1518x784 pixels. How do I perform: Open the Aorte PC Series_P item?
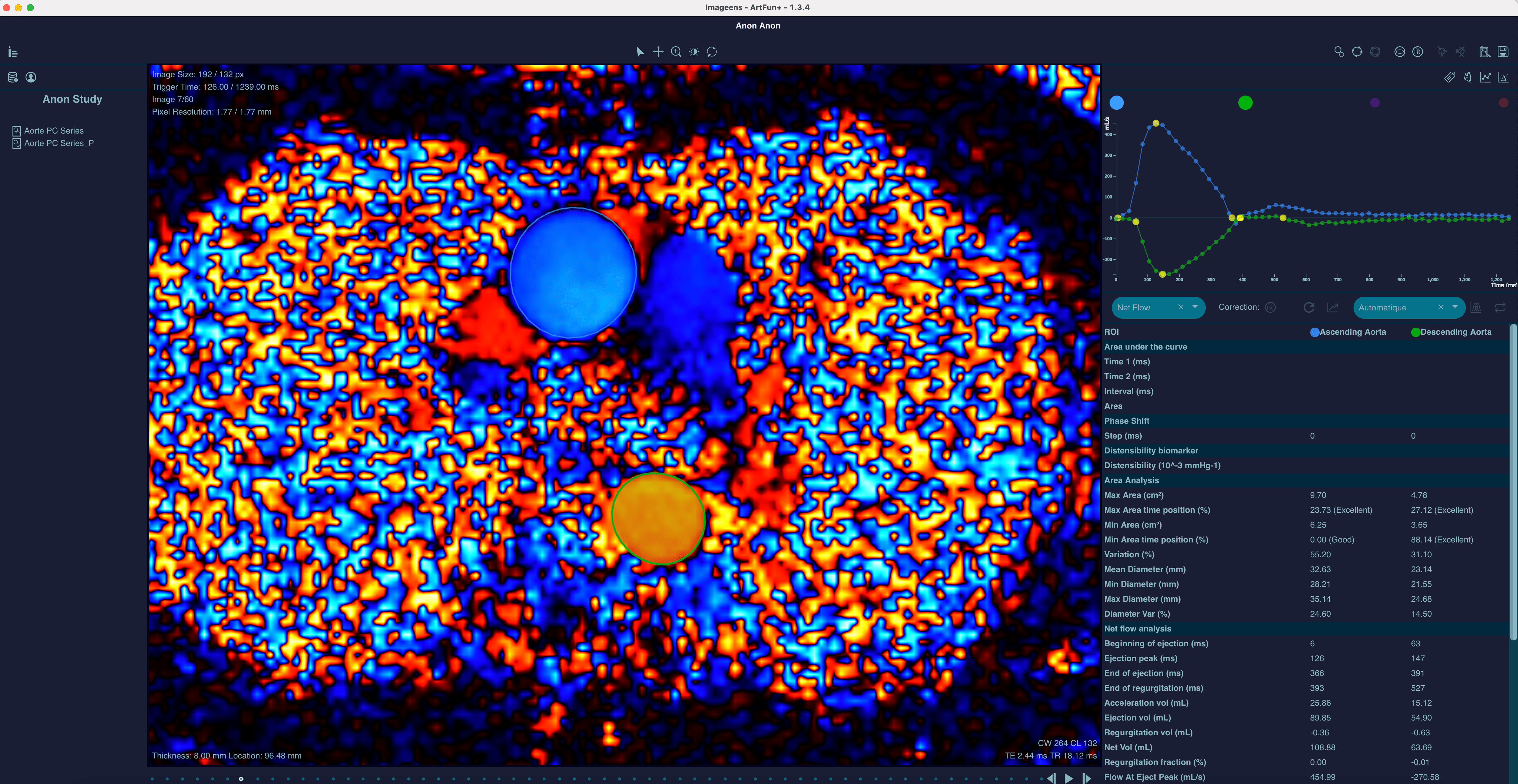[x=53, y=143]
